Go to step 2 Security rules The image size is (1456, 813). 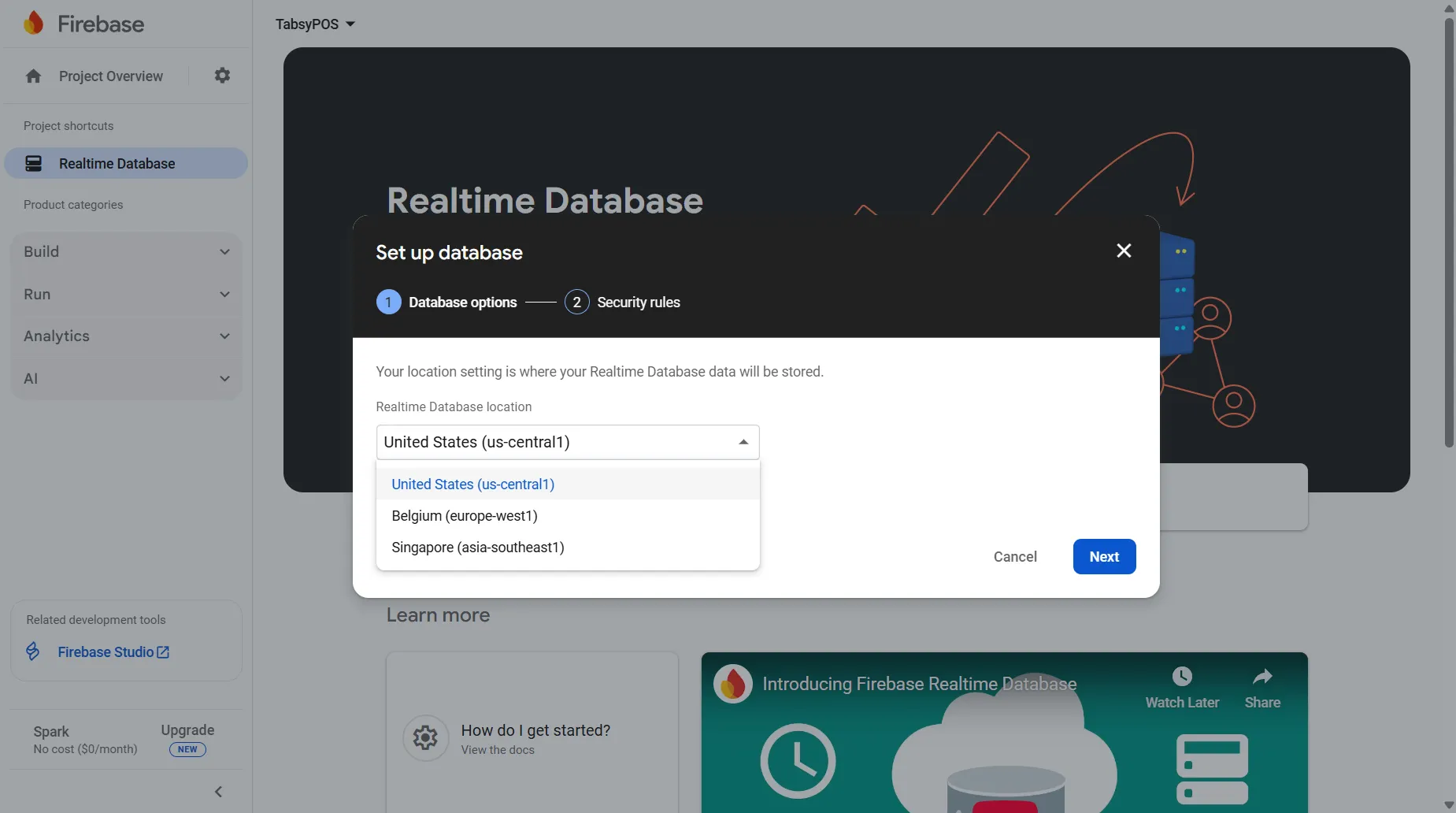tap(622, 303)
